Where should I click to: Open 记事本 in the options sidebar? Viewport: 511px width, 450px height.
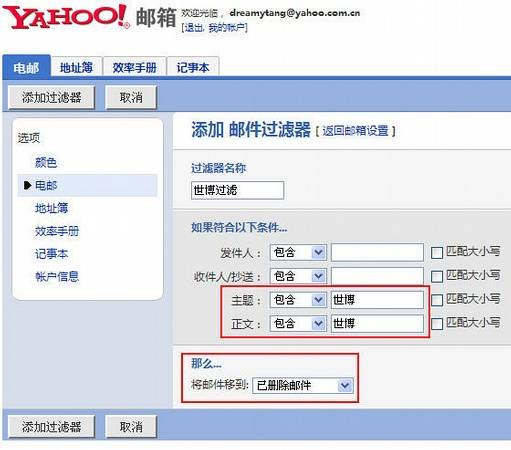click(x=52, y=254)
